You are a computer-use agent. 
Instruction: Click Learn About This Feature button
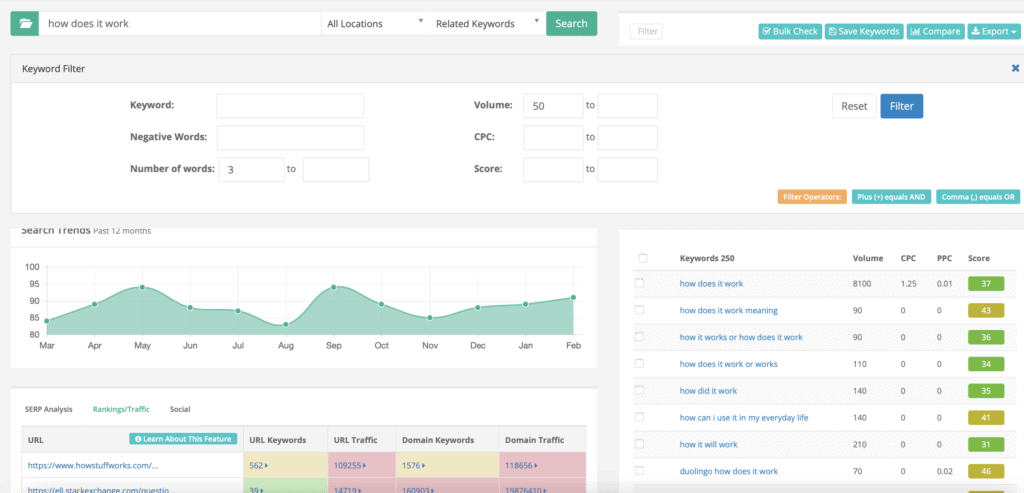[x=183, y=439]
